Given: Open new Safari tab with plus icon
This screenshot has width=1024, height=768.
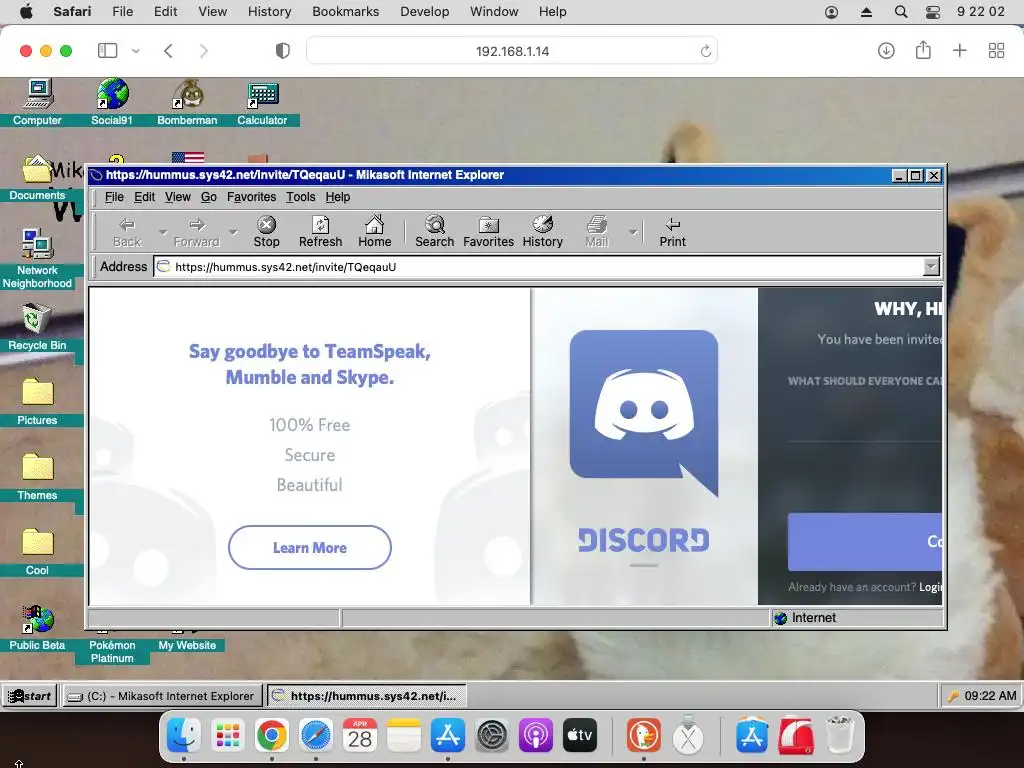Looking at the screenshot, I should coord(959,50).
